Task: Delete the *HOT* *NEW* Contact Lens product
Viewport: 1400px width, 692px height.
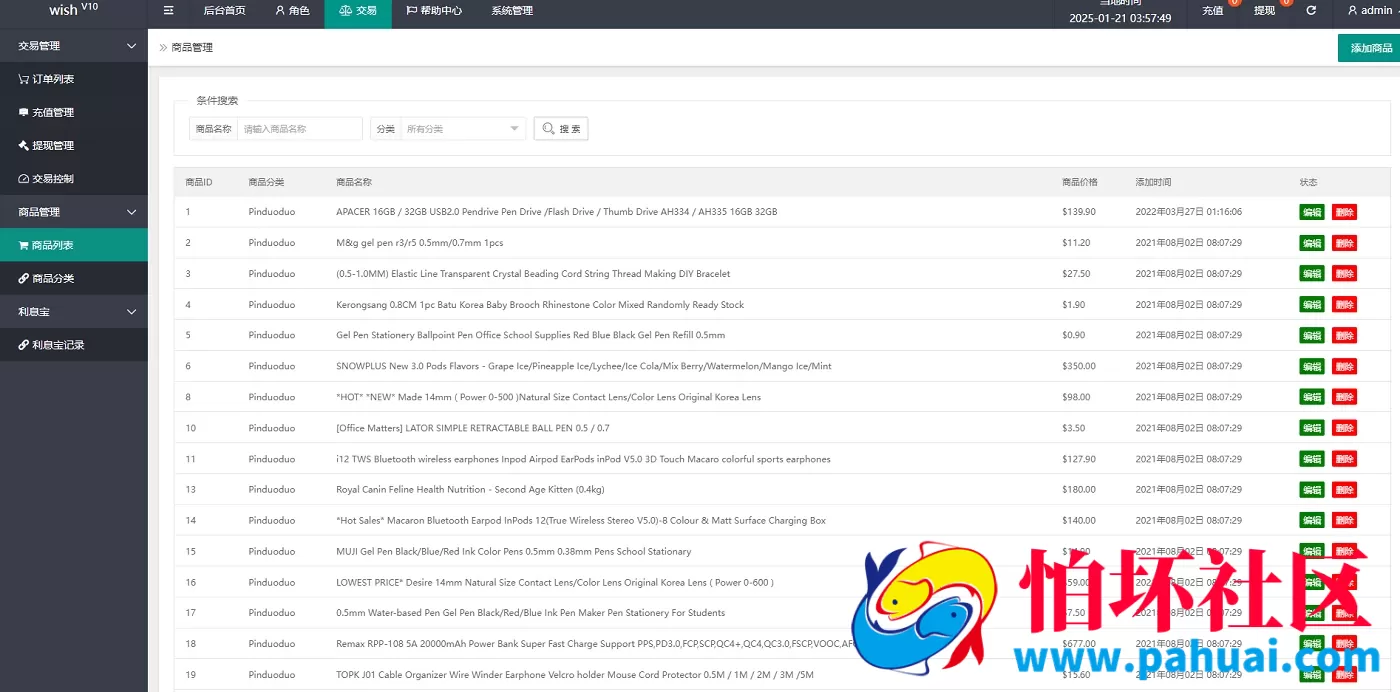Action: 1344,397
